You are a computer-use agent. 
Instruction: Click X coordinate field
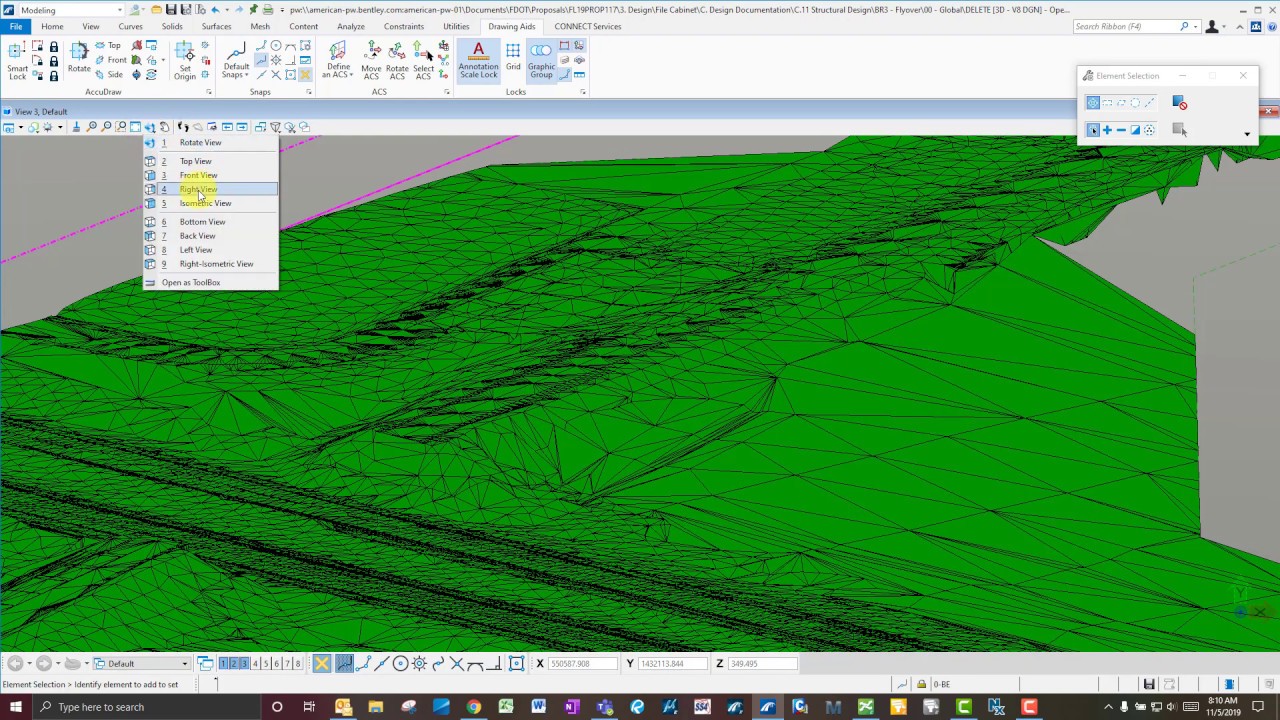[585, 664]
